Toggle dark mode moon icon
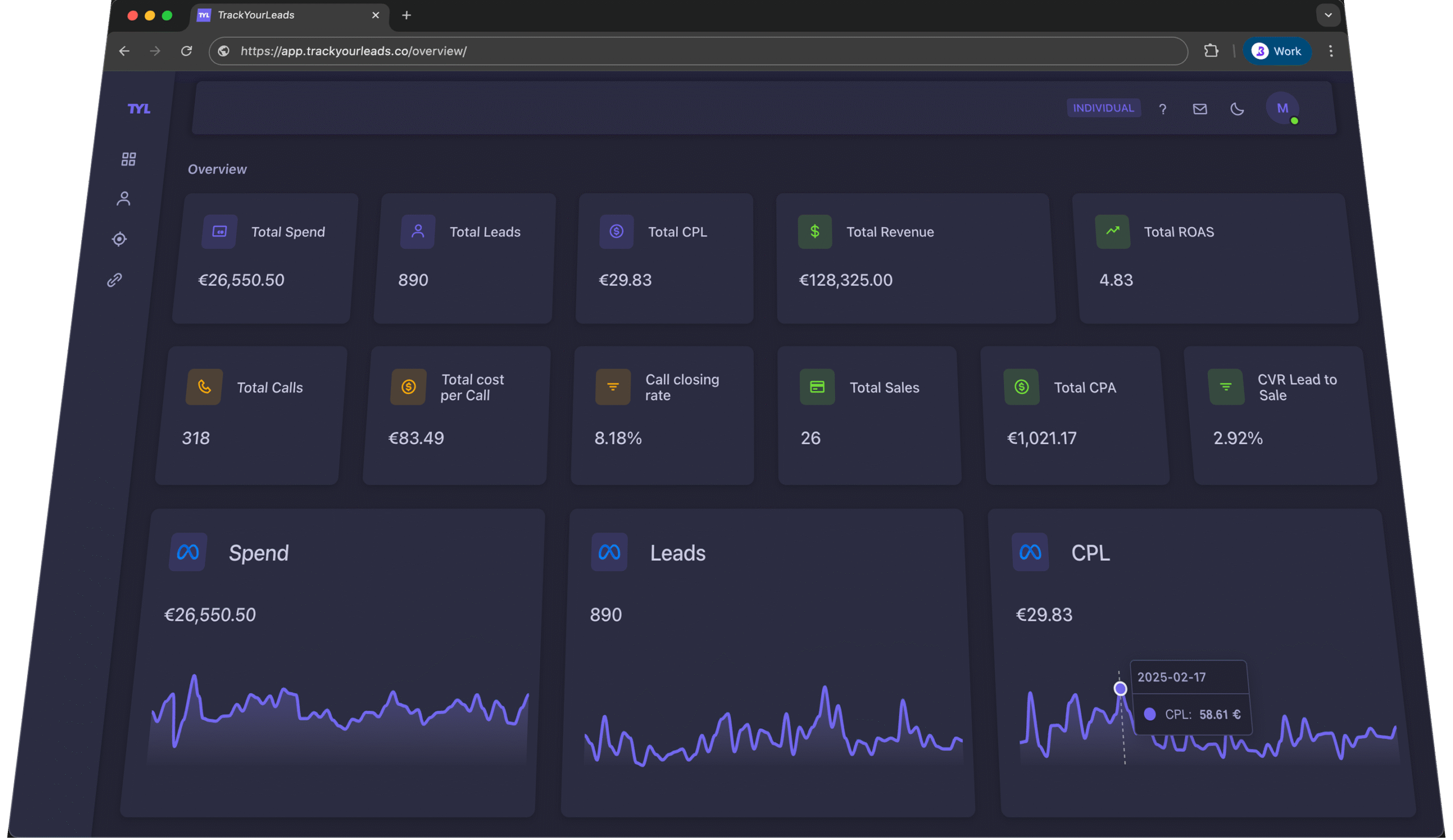This screenshot has width=1453, height=840. click(x=1237, y=109)
